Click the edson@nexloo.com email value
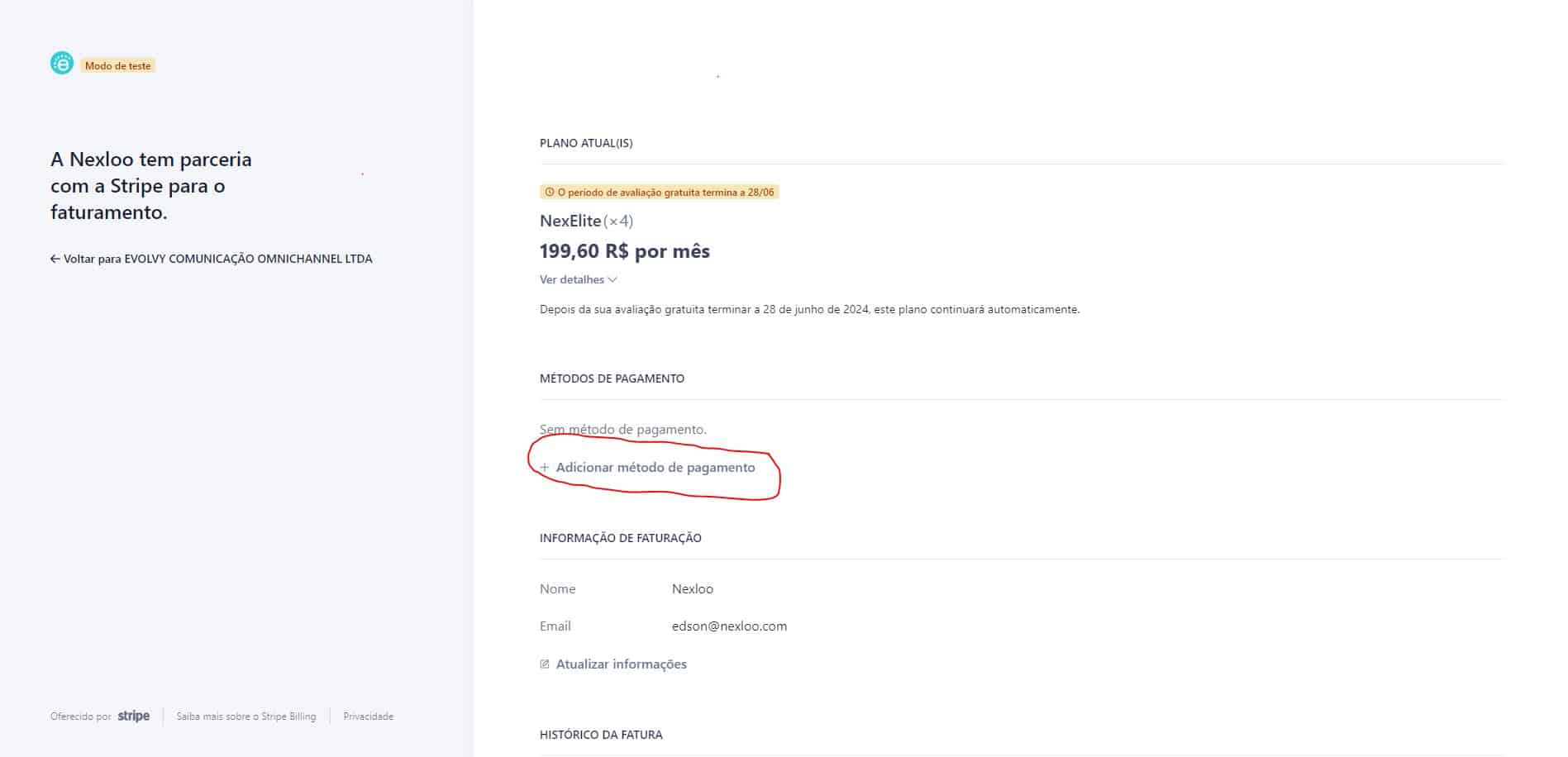This screenshot has height=757, width=1568. click(730, 626)
